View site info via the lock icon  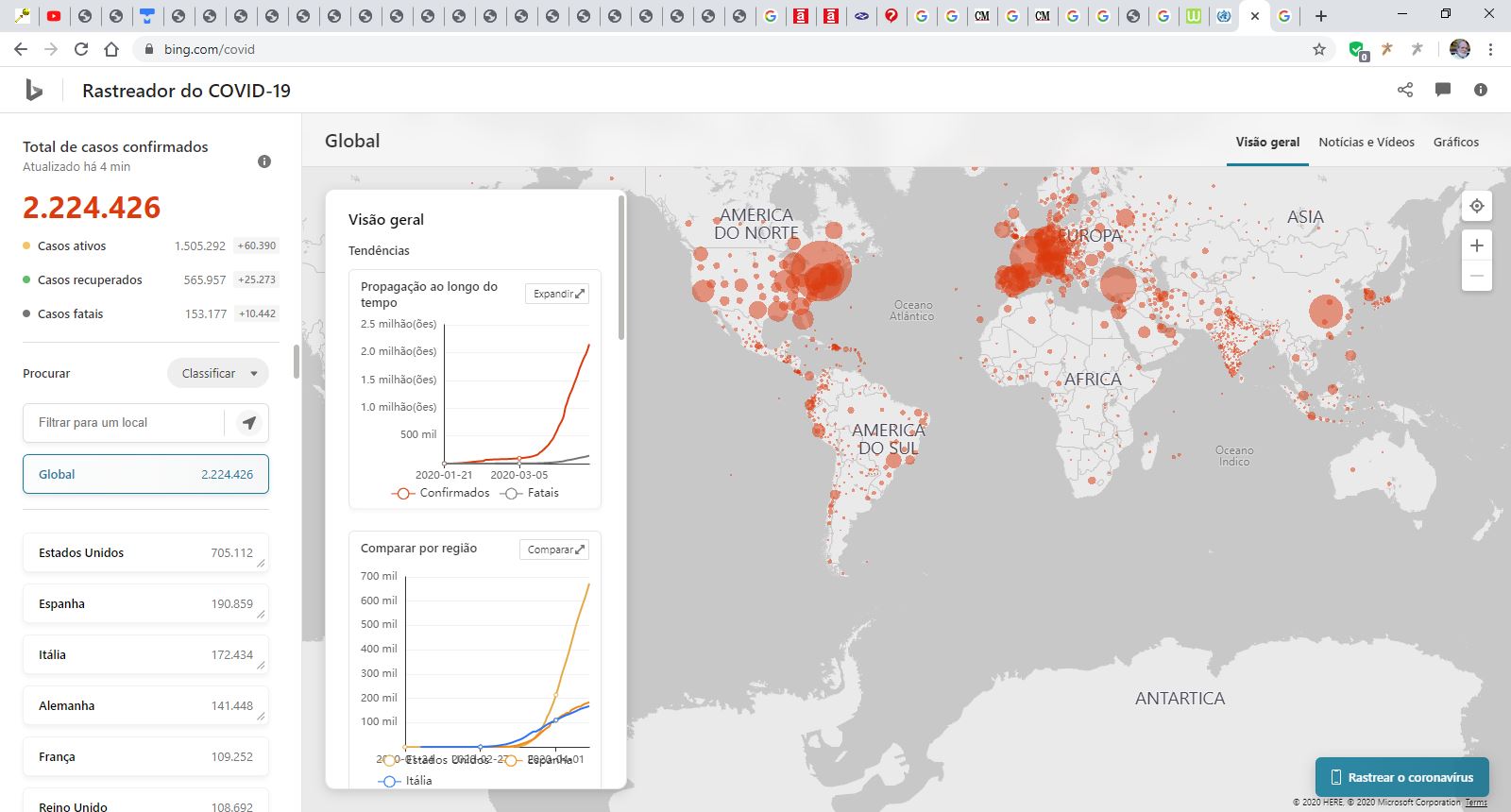149,49
